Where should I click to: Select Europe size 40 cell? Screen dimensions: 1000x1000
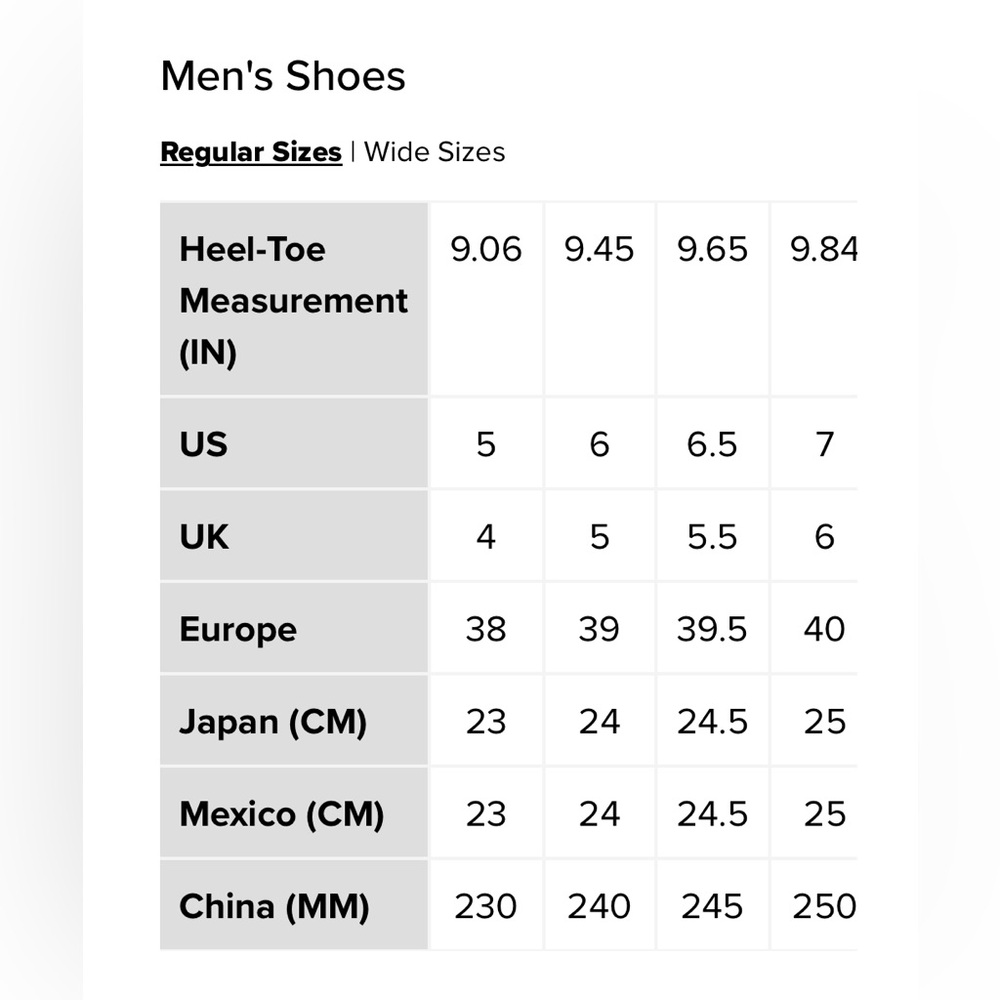tap(815, 628)
